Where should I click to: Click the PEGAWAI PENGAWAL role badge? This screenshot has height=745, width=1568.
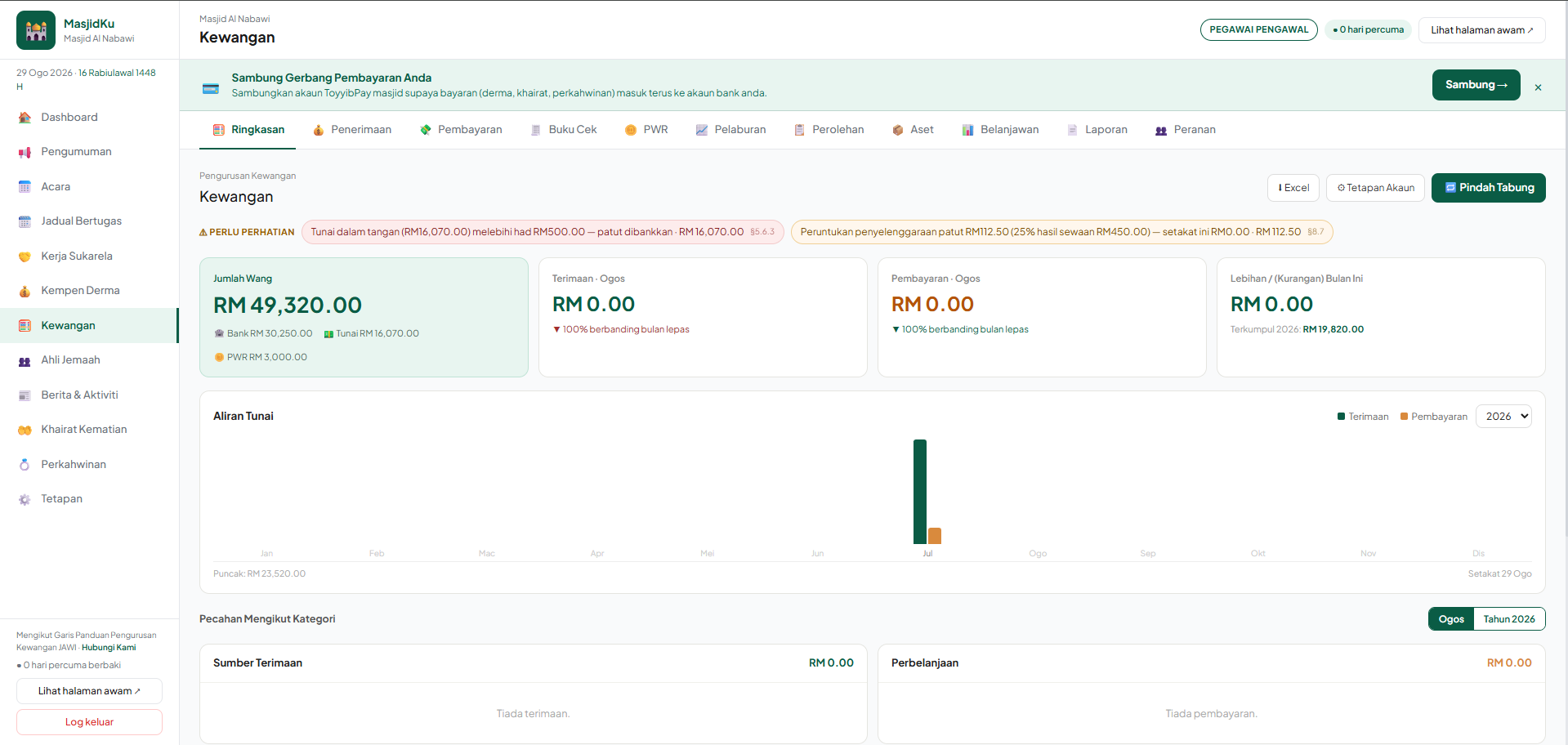click(x=1258, y=30)
